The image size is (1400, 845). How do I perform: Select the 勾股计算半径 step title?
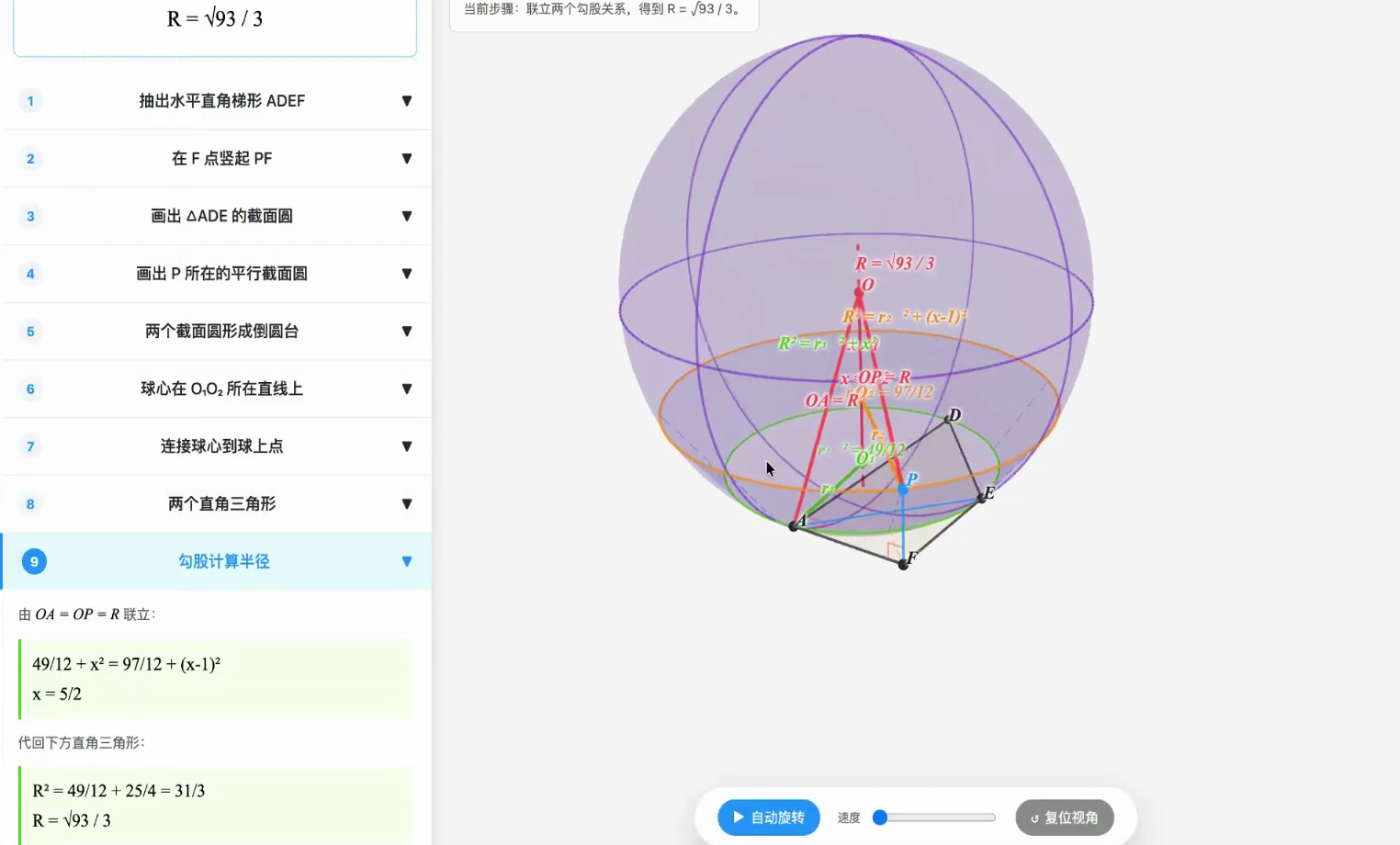(224, 561)
